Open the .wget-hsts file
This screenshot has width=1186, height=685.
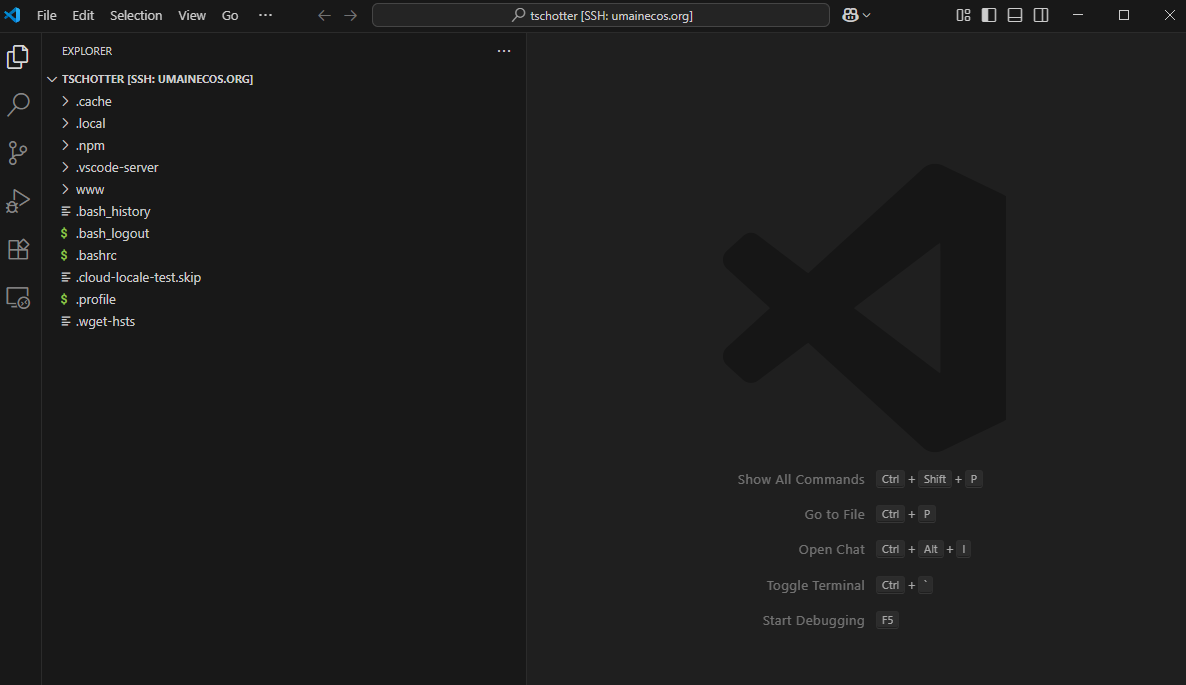(x=284, y=321)
